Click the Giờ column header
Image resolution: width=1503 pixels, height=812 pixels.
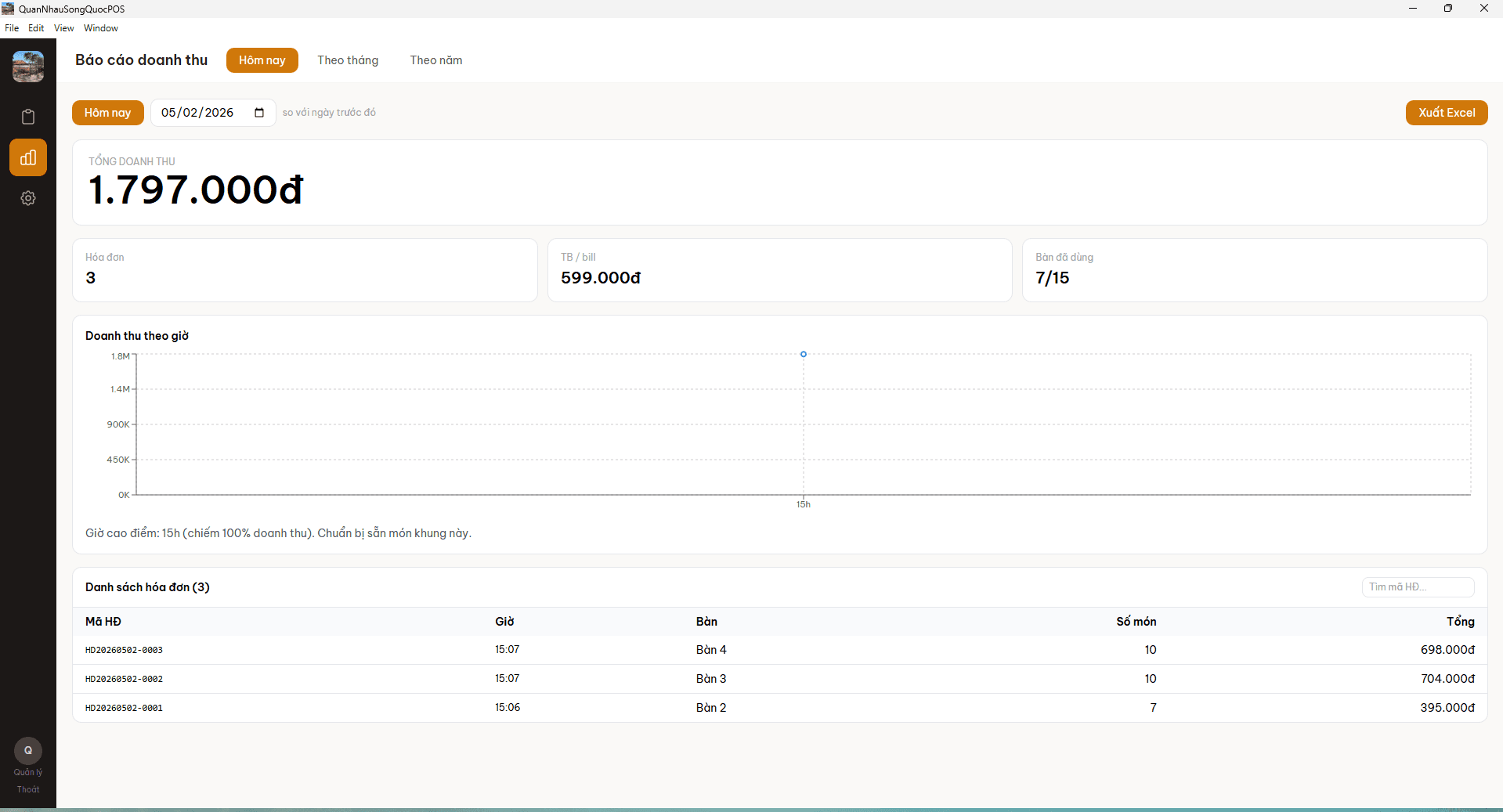504,622
